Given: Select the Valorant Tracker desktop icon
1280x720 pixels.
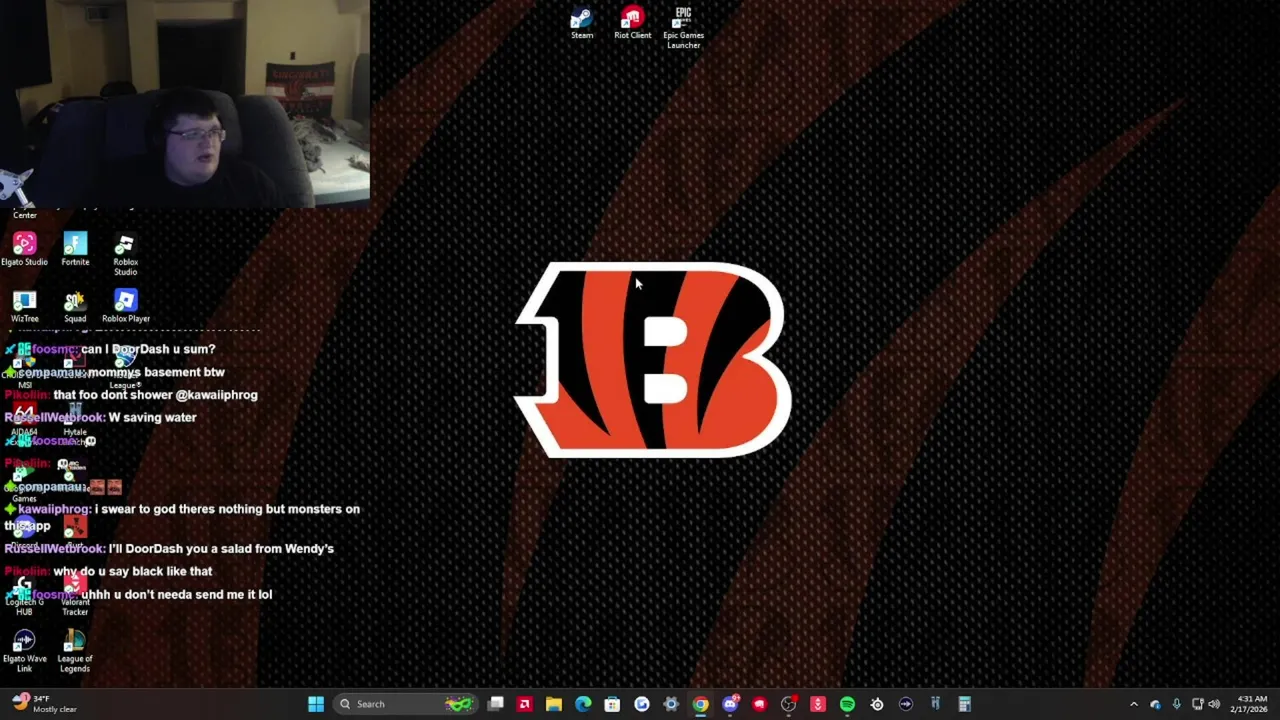Looking at the screenshot, I should point(75,596).
